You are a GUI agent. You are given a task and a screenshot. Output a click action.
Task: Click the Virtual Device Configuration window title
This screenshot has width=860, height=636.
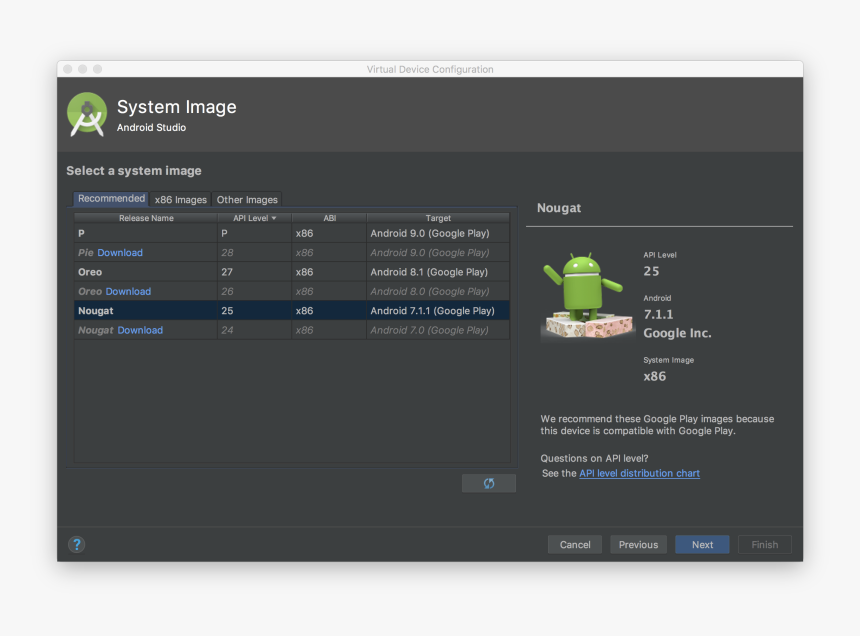(430, 69)
